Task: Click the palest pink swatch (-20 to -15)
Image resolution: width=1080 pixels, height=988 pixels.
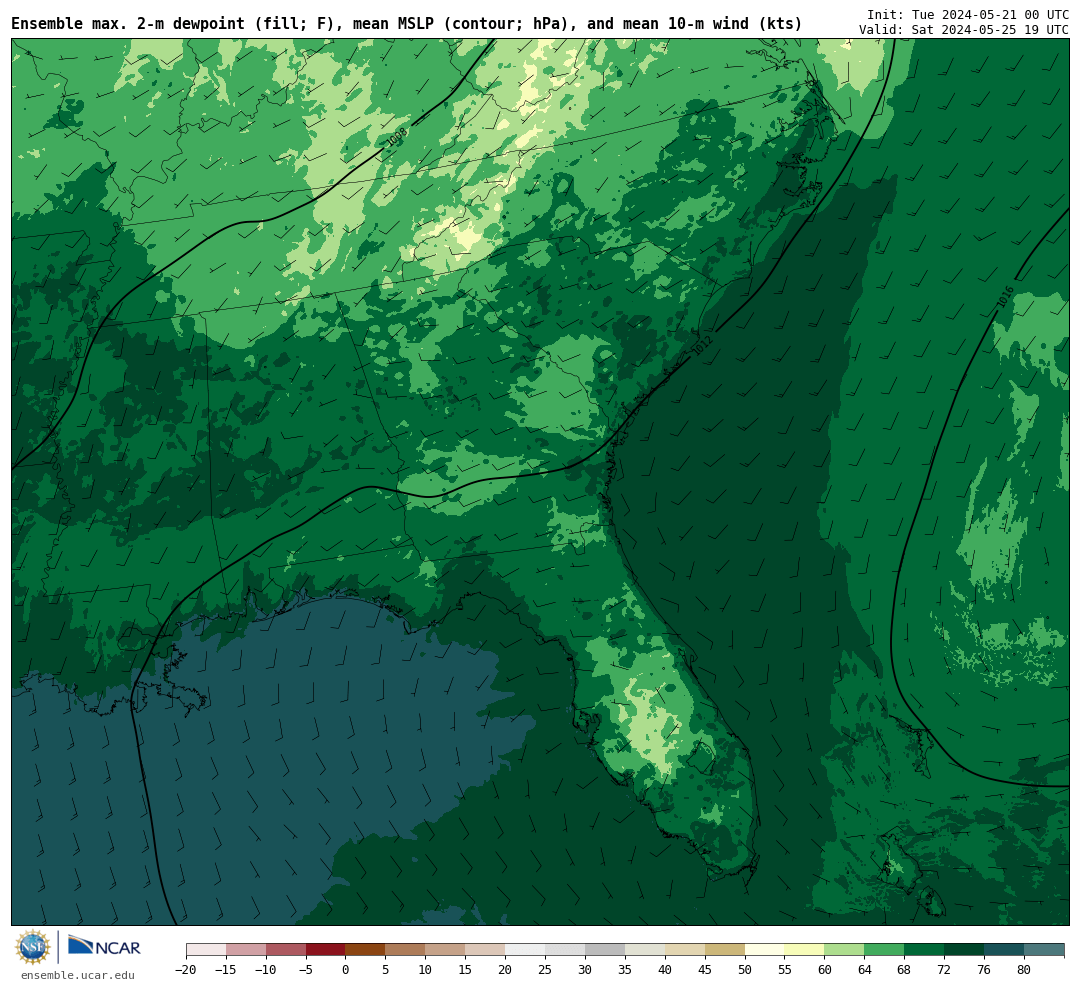Action: (x=206, y=950)
